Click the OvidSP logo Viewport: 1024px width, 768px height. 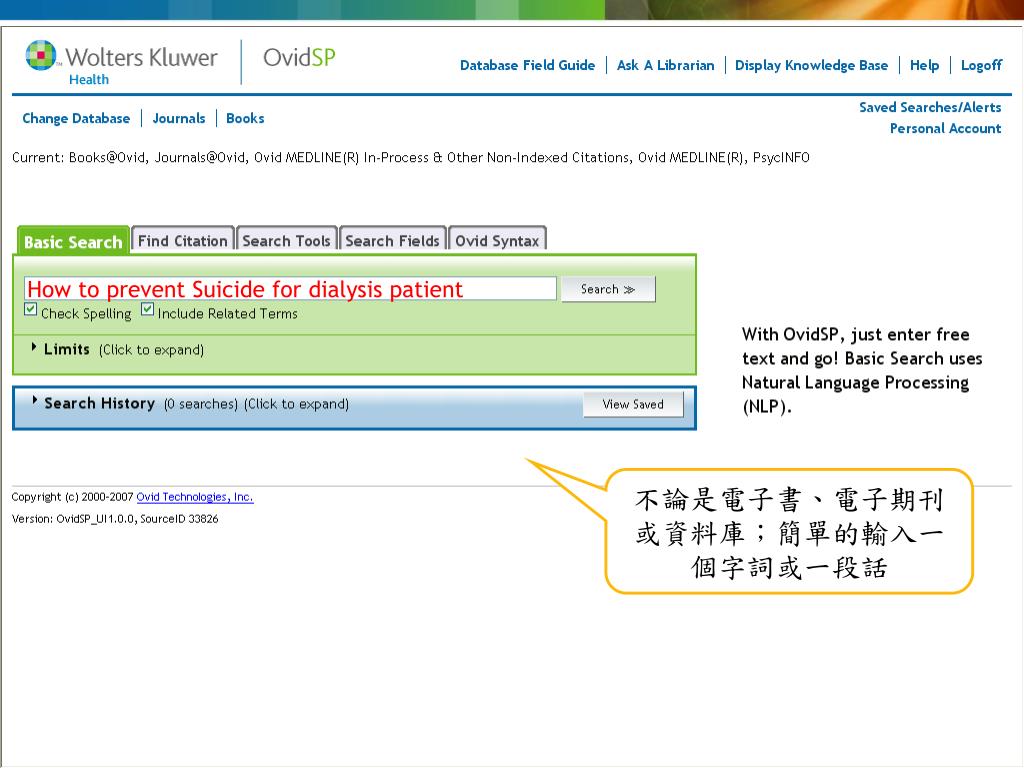coord(299,57)
